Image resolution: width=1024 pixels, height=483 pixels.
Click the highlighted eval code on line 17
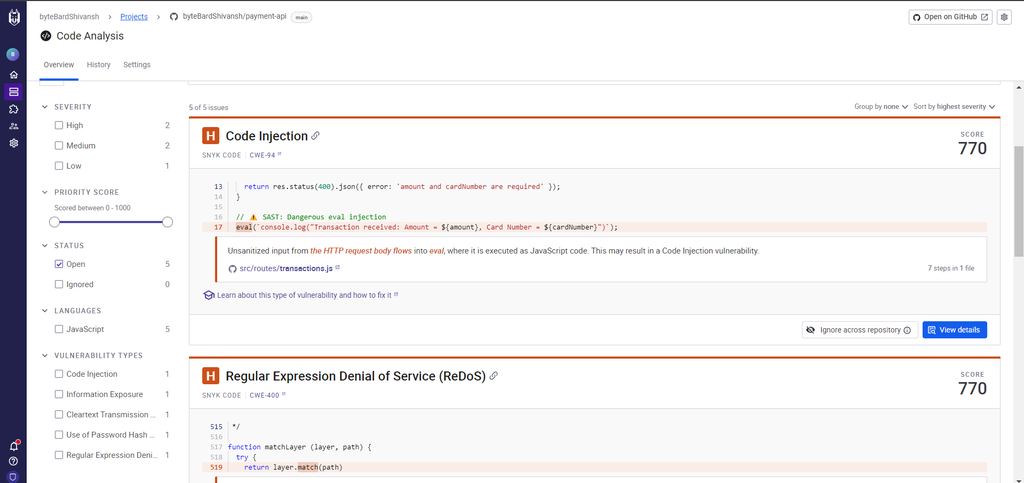click(x=244, y=227)
